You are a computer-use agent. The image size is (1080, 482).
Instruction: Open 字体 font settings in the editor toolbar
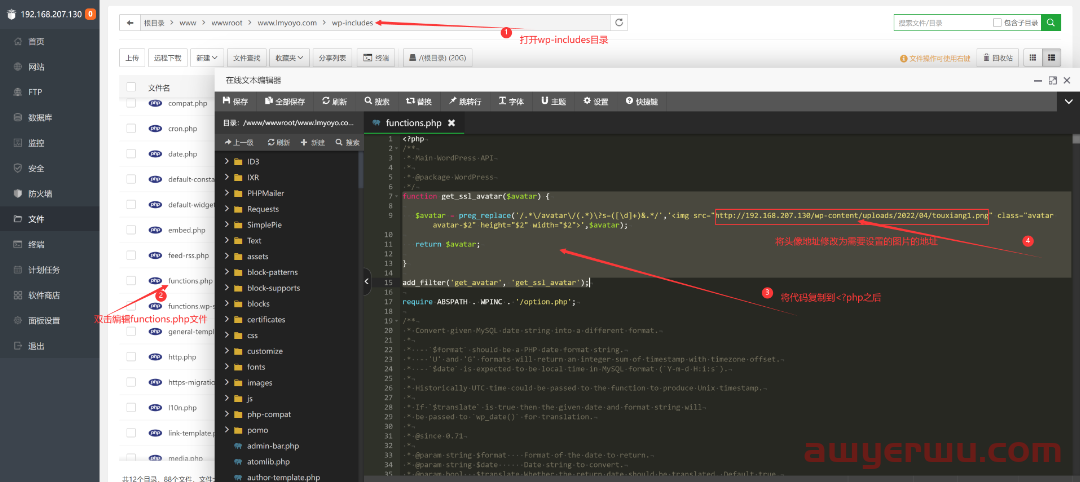[511, 101]
